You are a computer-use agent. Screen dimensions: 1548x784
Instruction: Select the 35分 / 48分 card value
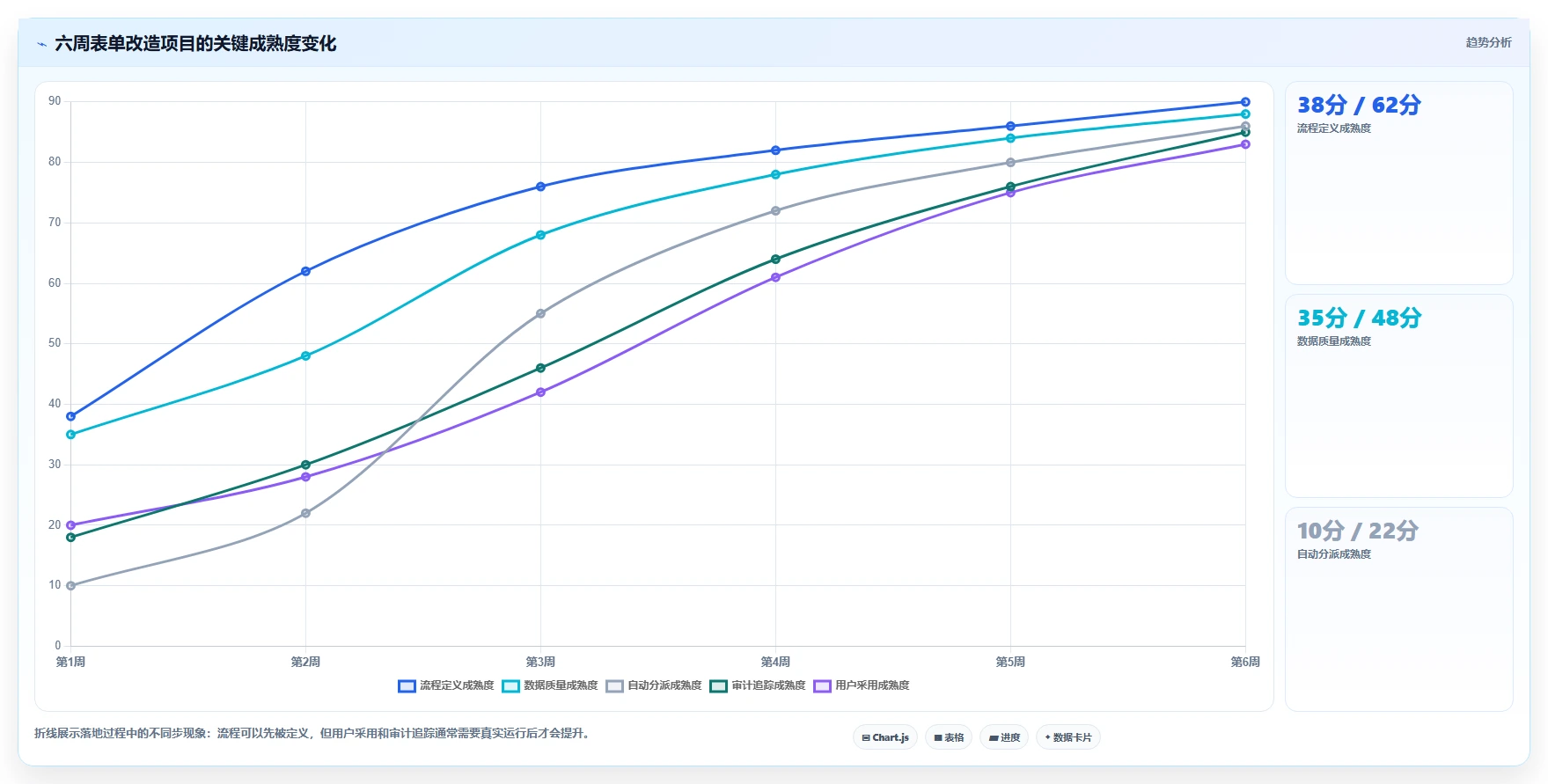click(x=1359, y=318)
